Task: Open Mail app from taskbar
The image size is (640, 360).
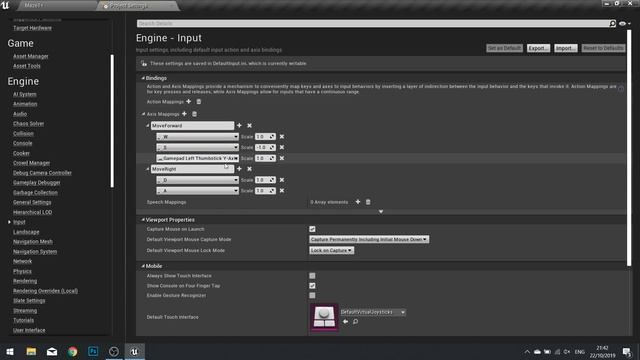Action: 52,351
